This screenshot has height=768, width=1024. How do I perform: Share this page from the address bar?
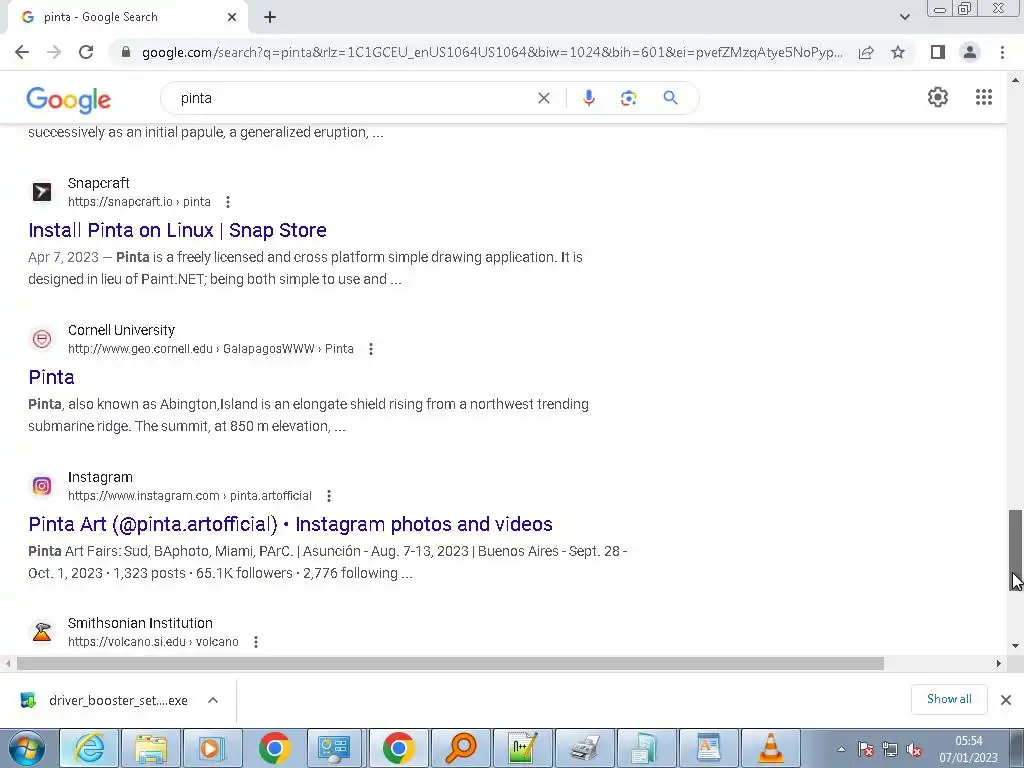click(x=866, y=52)
